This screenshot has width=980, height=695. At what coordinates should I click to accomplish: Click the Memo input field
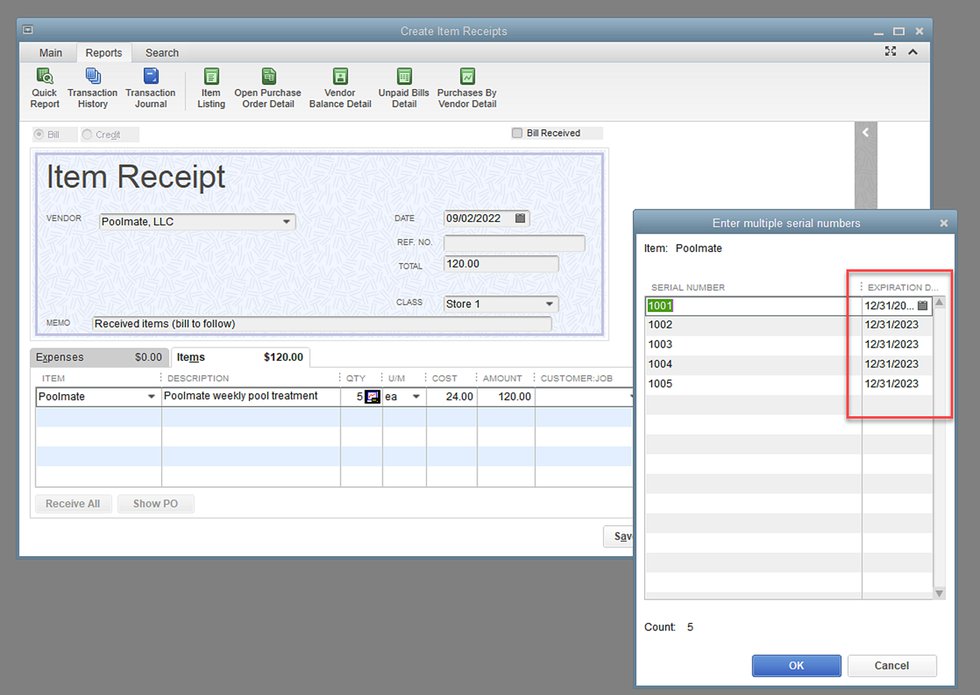[320, 324]
